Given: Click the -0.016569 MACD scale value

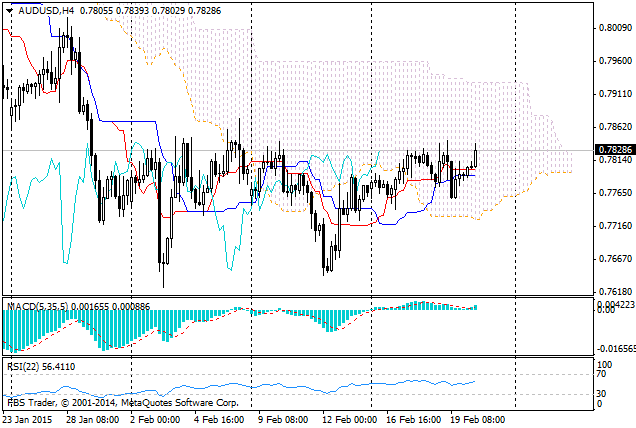Looking at the screenshot, I should (617, 349).
